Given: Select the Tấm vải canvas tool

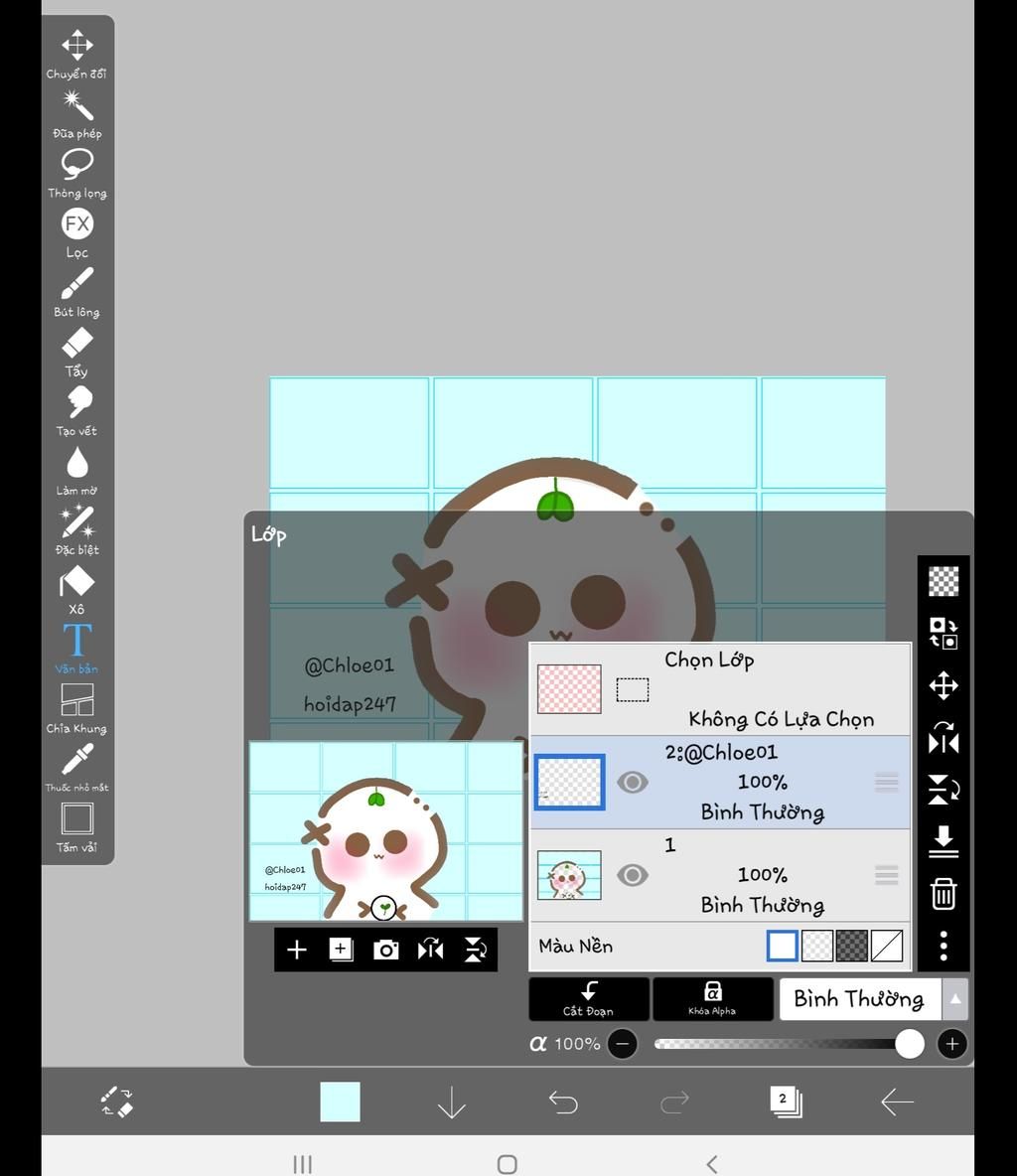Looking at the screenshot, I should point(76,827).
